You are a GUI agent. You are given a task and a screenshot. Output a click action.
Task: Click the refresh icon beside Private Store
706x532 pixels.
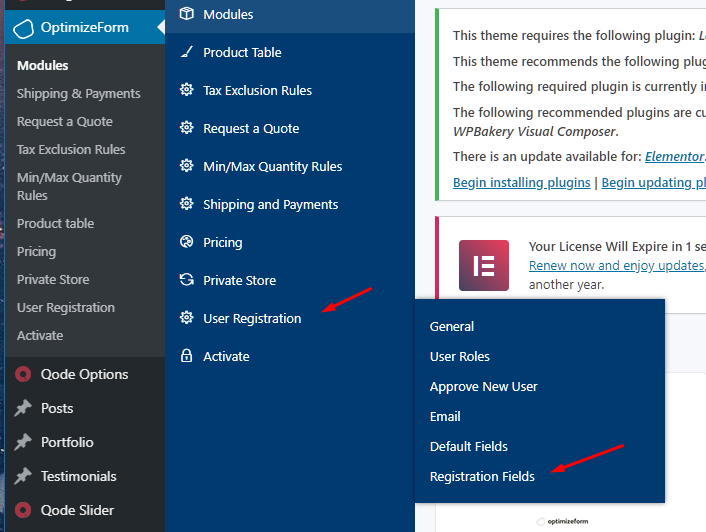click(x=186, y=280)
